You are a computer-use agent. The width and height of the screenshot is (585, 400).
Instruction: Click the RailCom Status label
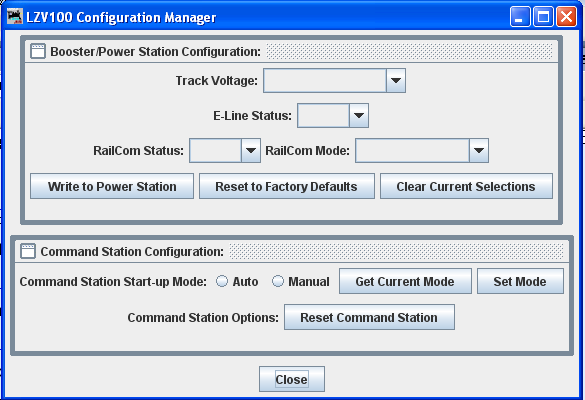click(x=138, y=150)
